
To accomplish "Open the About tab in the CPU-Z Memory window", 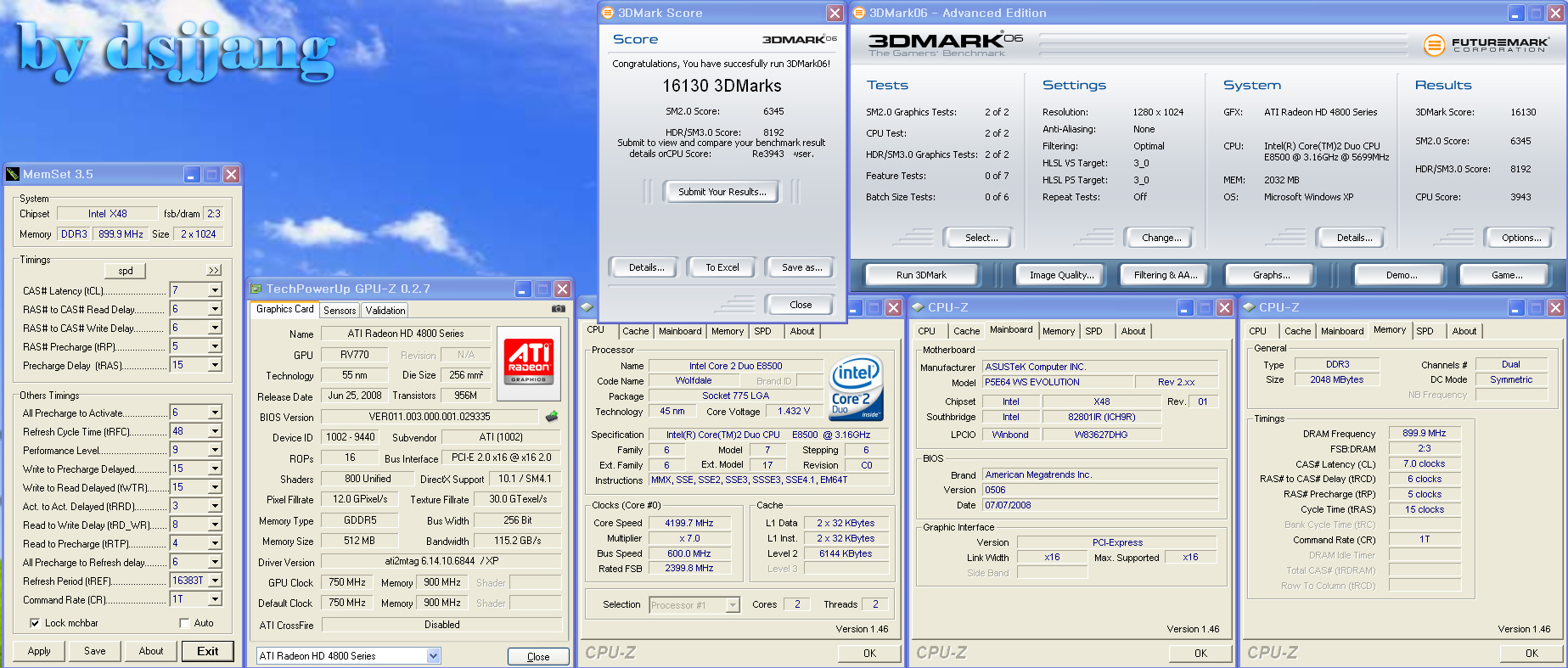I will click(x=1464, y=331).
